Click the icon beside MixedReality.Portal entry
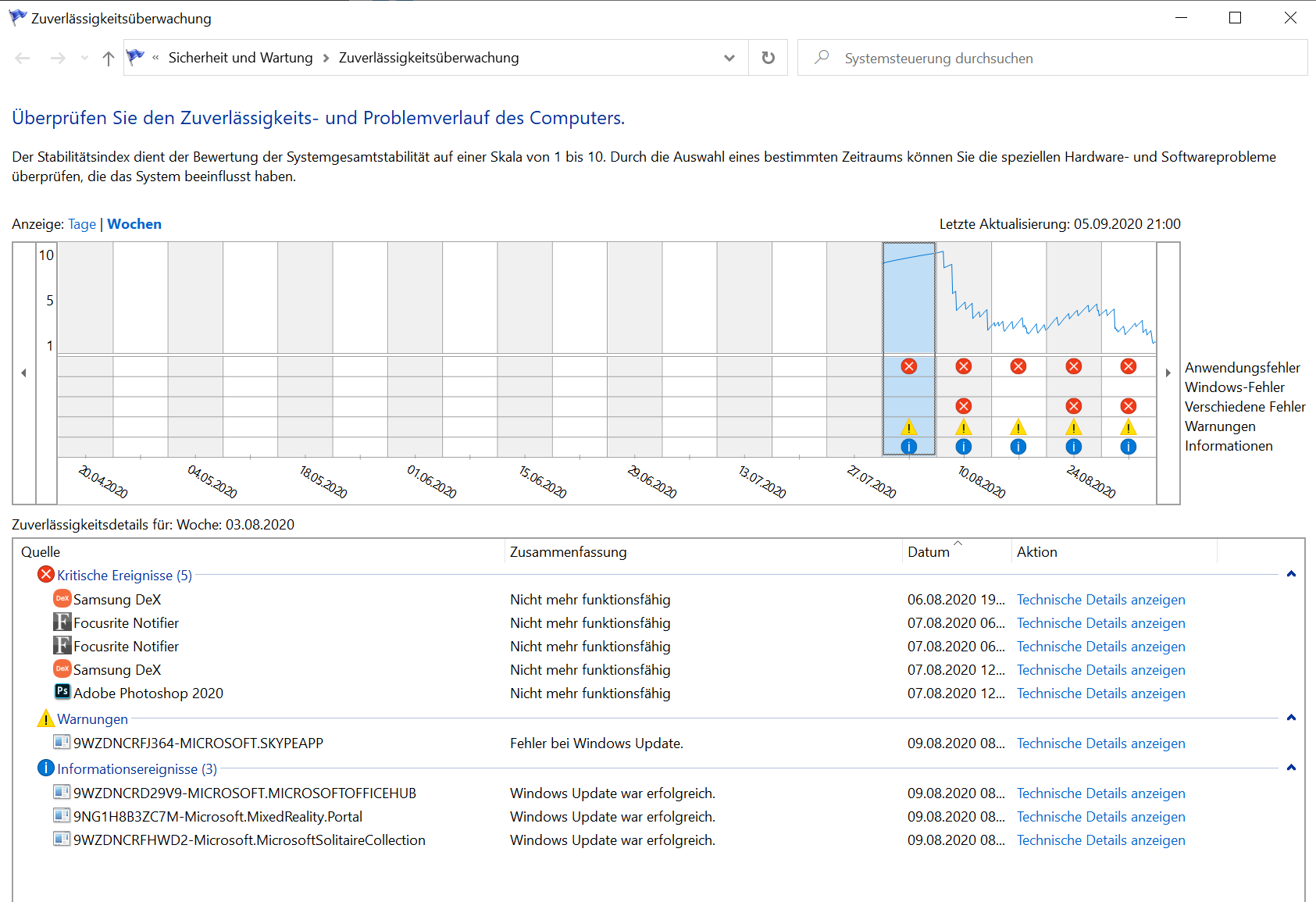Screen dimensions: 1316x902 coord(62,815)
